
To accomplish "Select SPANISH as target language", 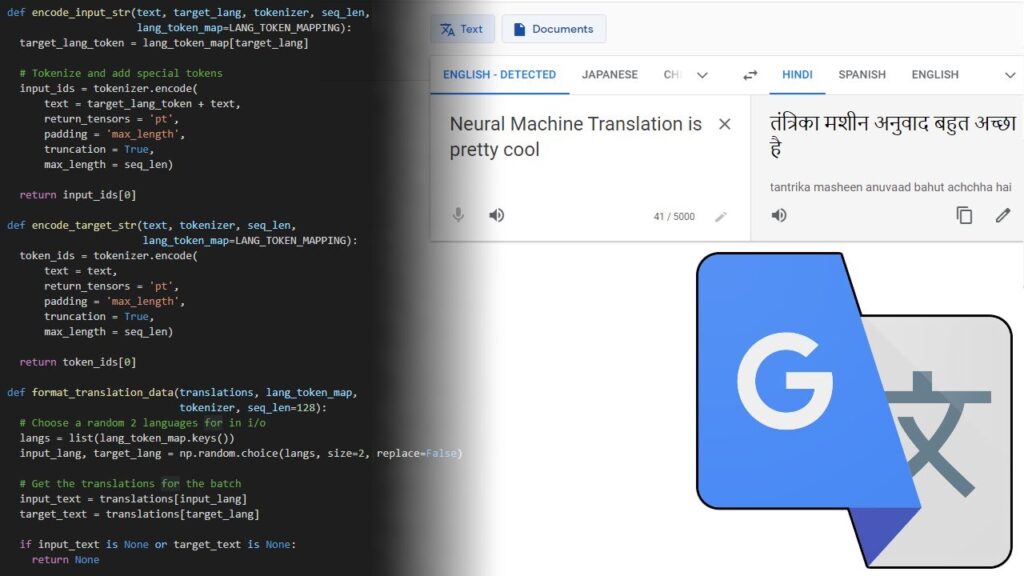I will tap(862, 75).
